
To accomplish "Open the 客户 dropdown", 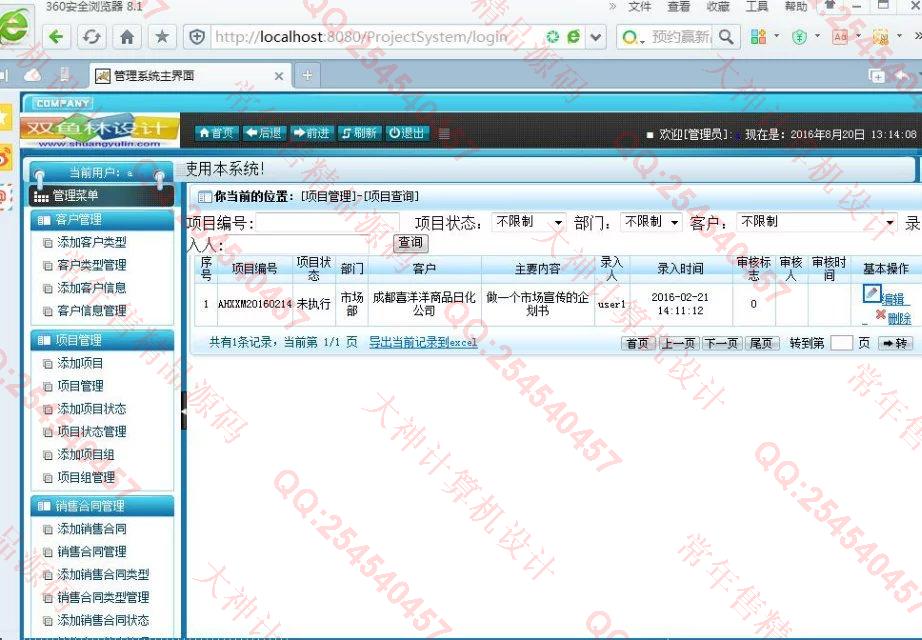I will pos(817,222).
